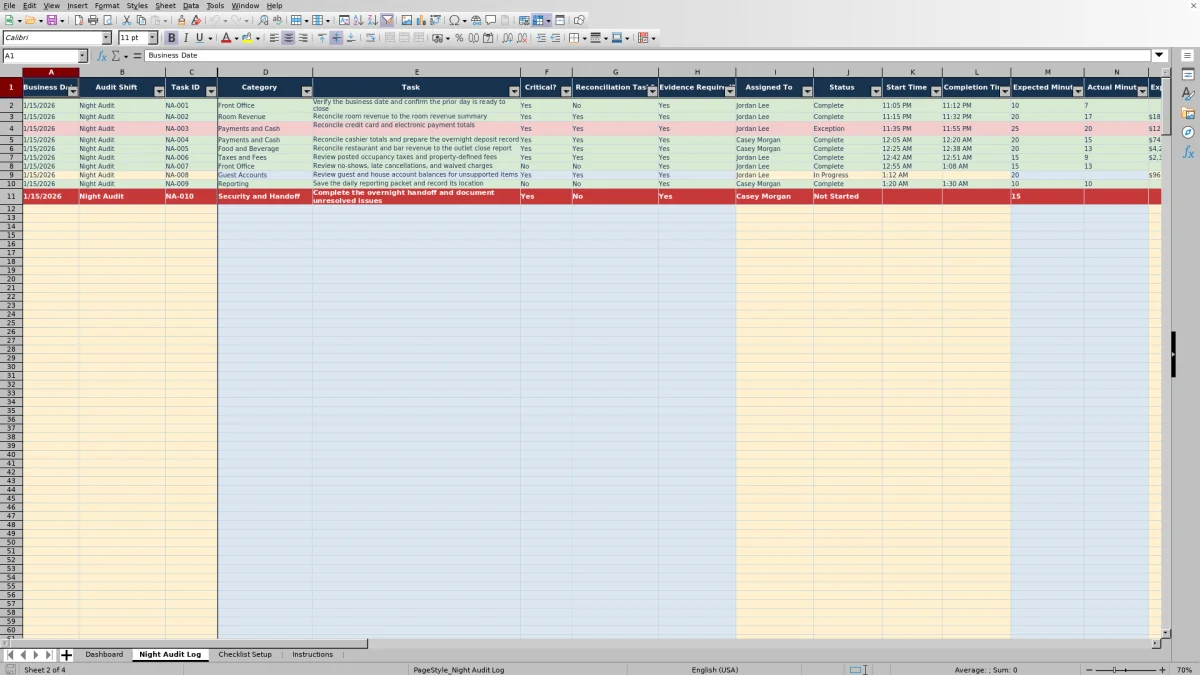This screenshot has height=675, width=1200.
Task: Click the zoom in plus button
Action: click(x=1162, y=669)
